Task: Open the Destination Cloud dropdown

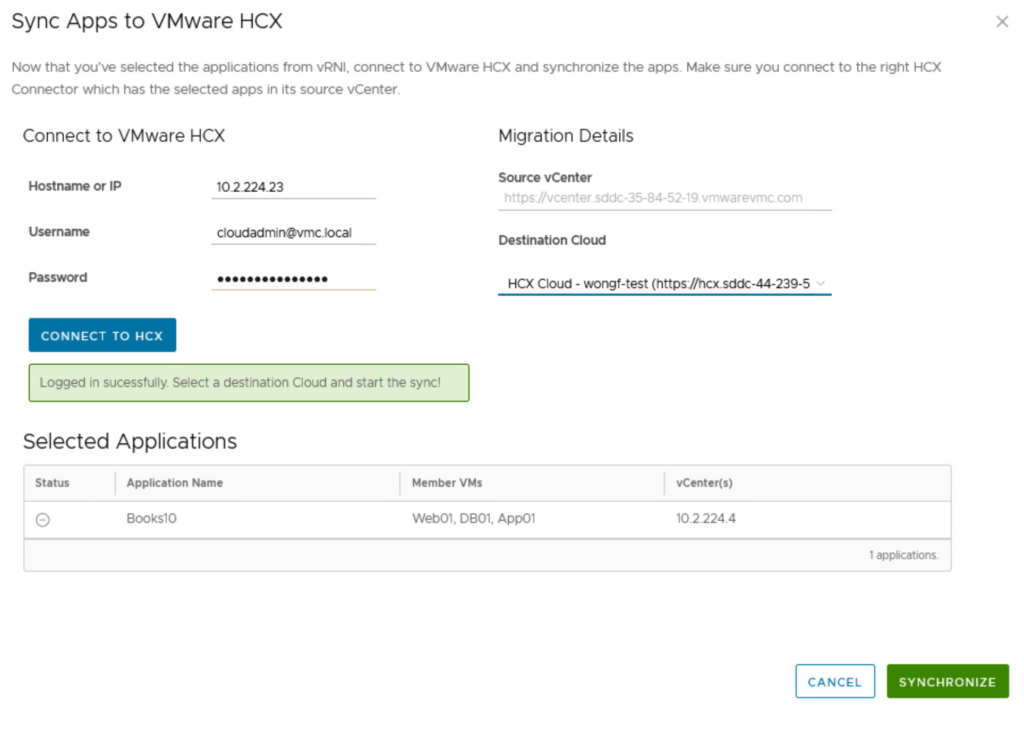Action: (x=664, y=284)
